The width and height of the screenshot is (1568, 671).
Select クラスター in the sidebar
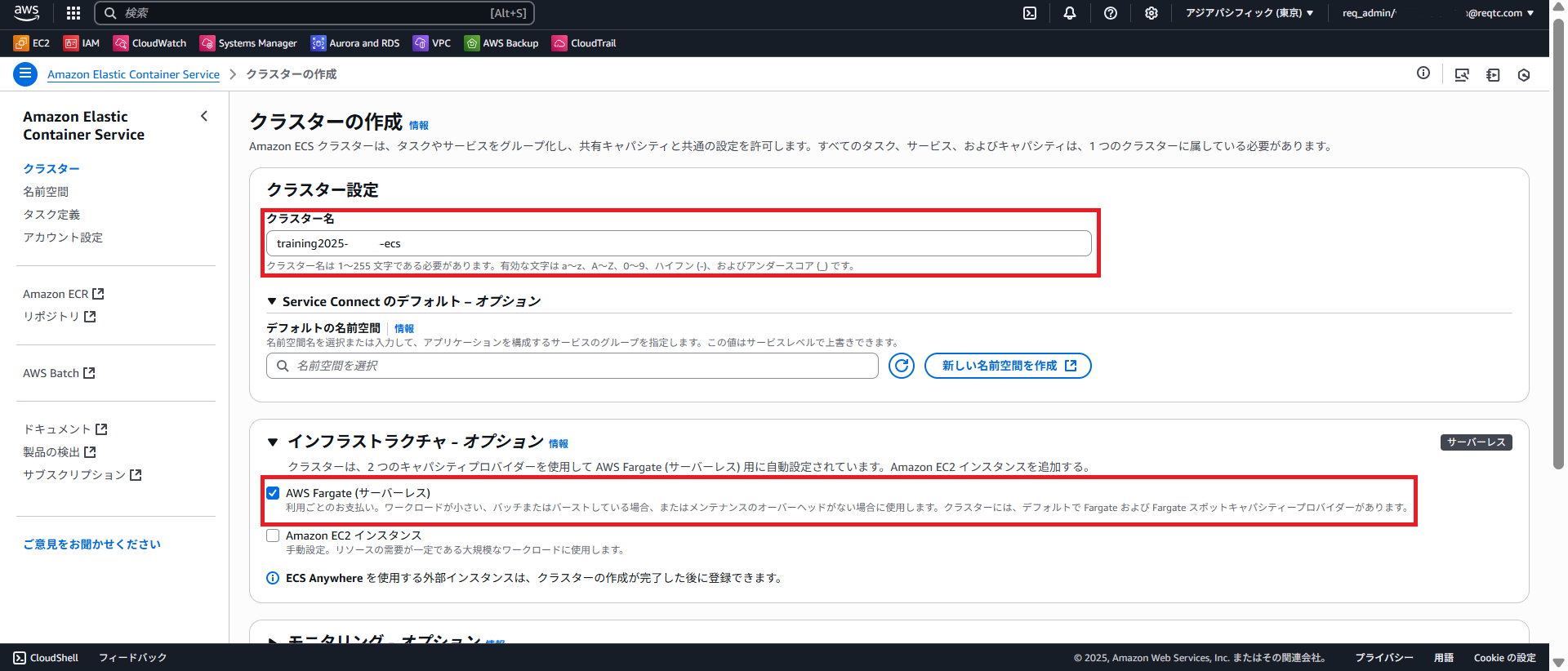coord(51,168)
